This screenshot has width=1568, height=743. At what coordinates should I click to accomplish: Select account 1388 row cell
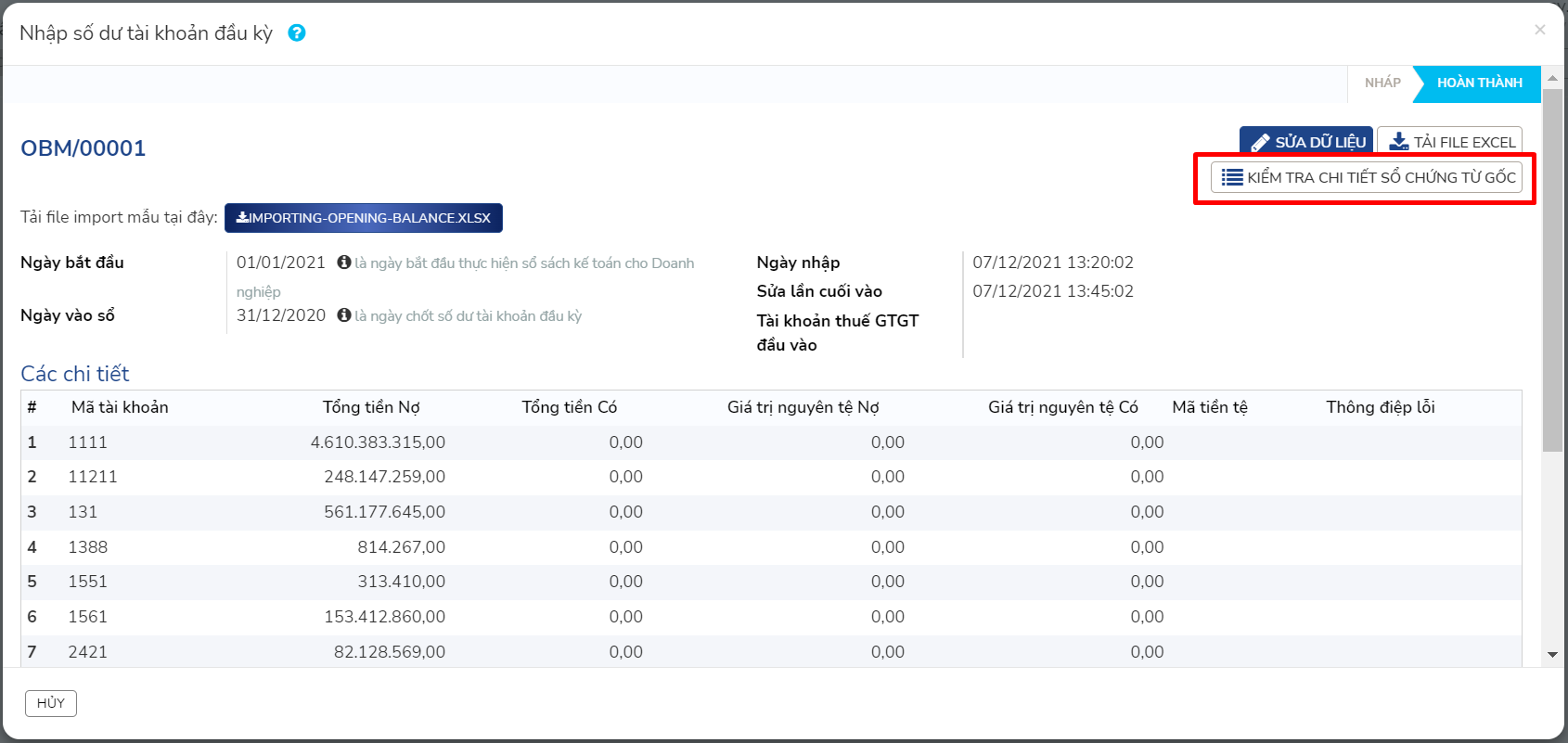tap(88, 547)
